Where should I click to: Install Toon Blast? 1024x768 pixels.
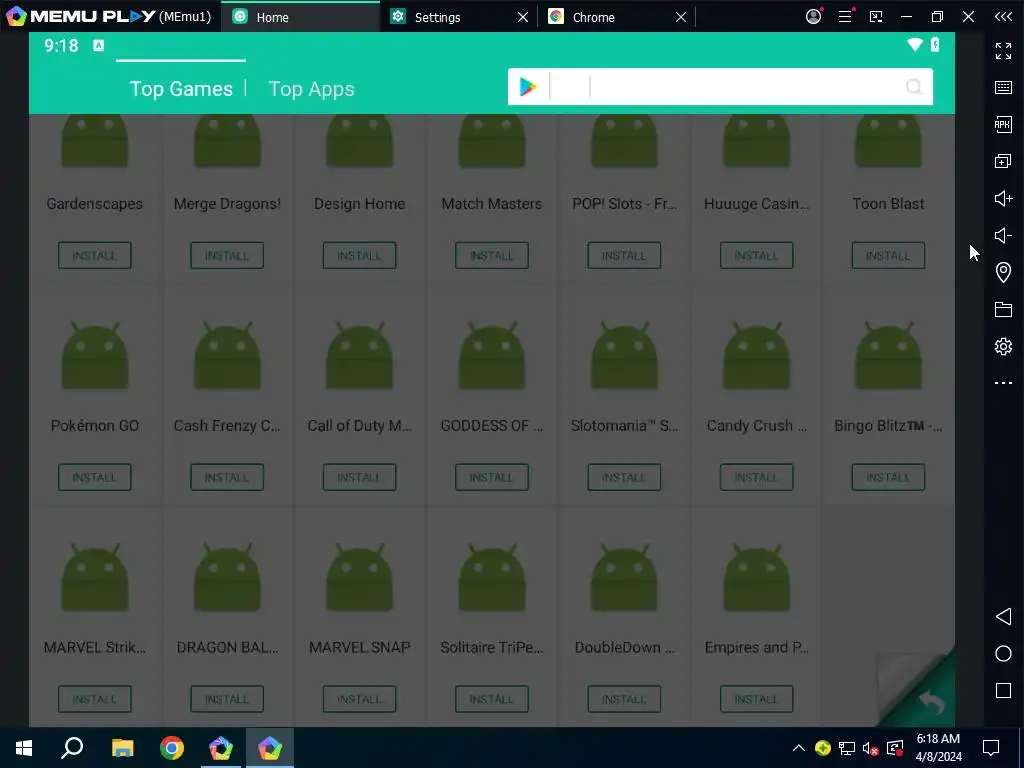click(888, 255)
